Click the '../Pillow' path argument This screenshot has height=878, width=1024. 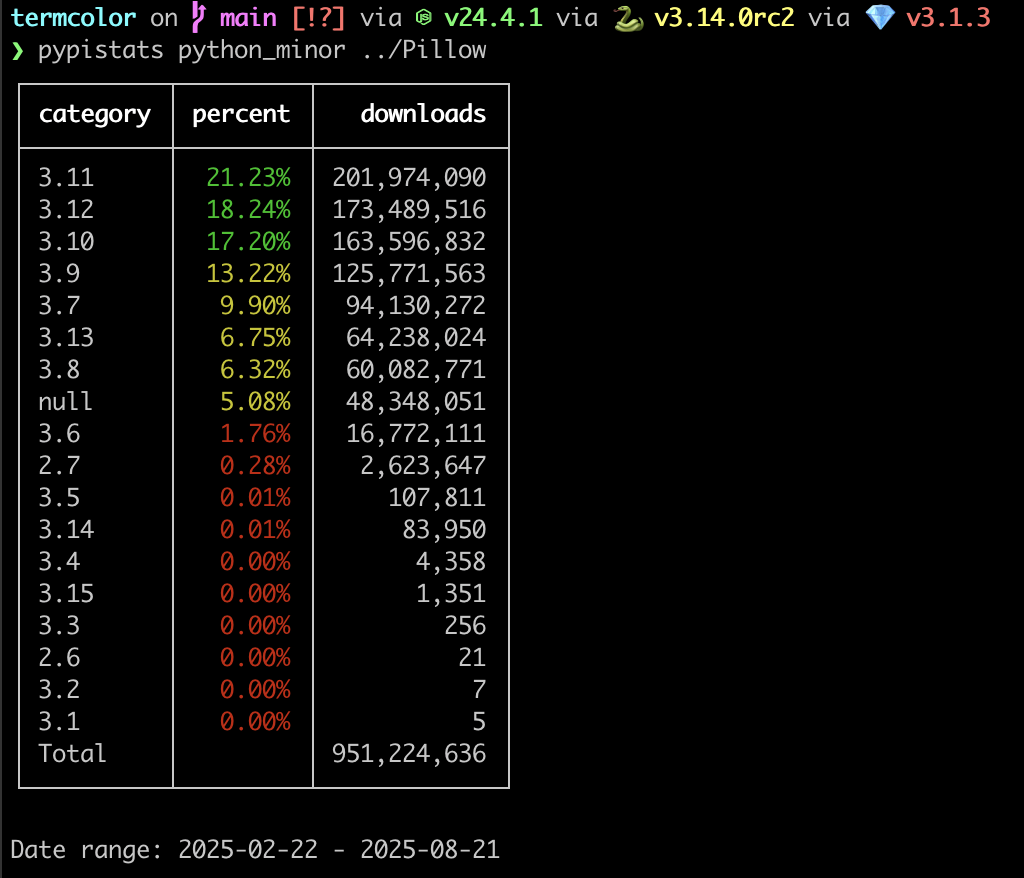(424, 50)
